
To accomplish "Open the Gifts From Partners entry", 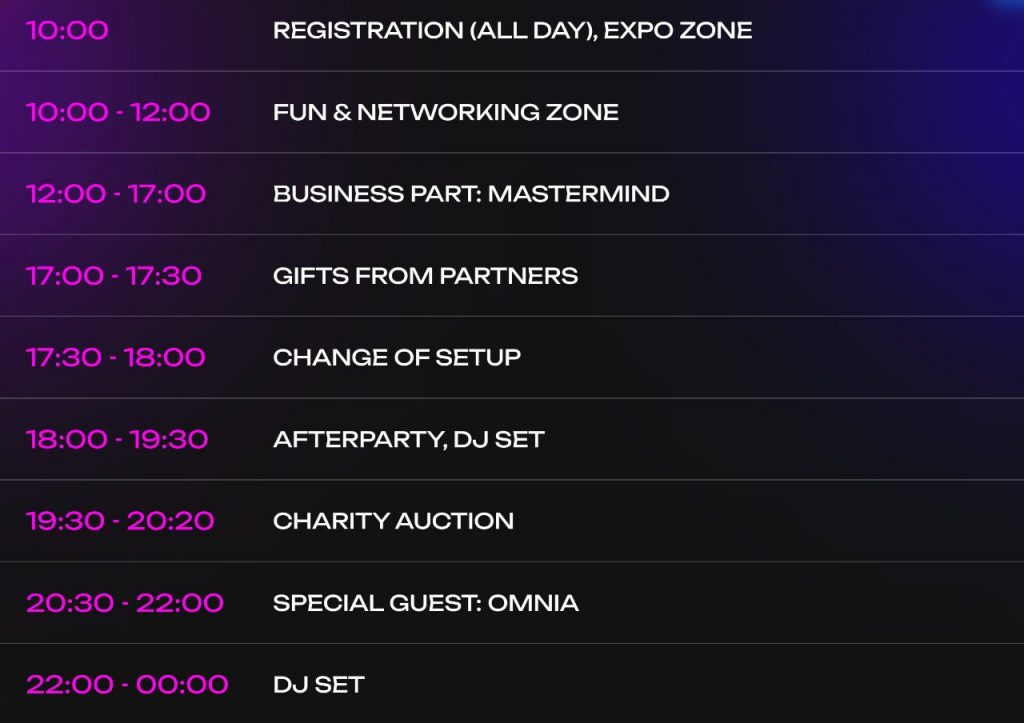I will point(425,276).
